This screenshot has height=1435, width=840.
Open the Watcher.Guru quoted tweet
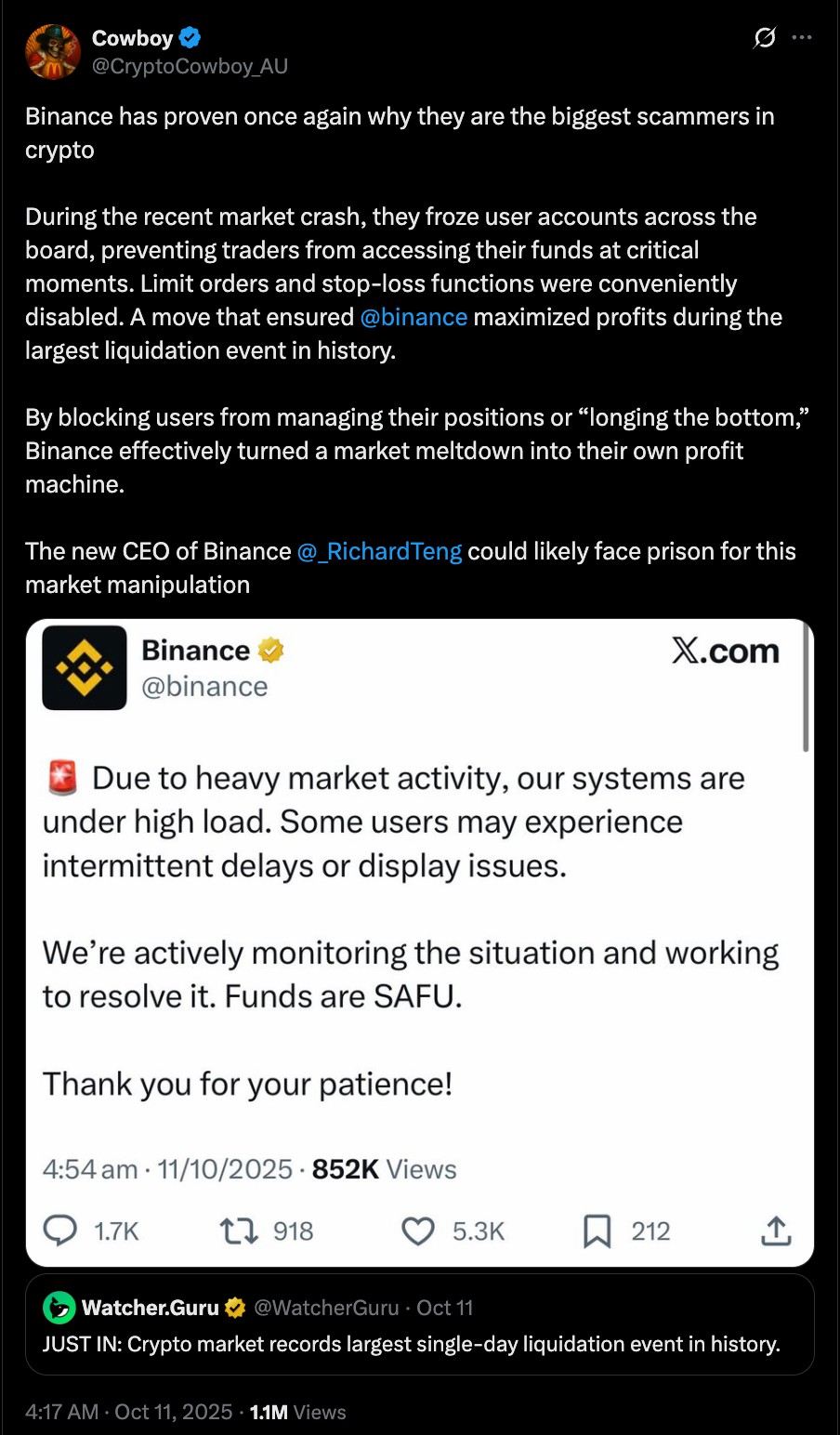click(x=418, y=1345)
